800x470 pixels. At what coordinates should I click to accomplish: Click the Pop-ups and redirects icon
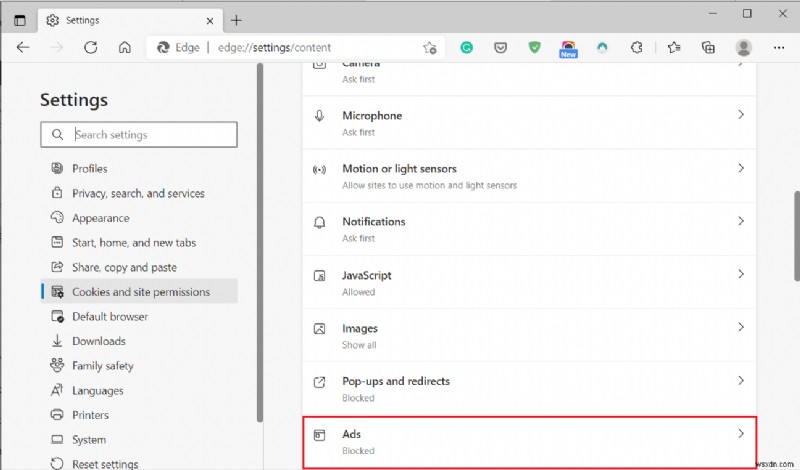click(x=319, y=382)
